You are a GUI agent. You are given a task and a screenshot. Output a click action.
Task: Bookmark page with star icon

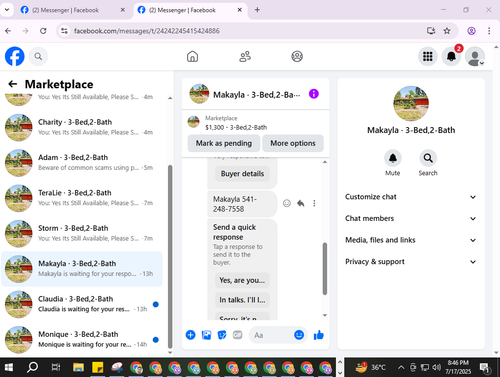pos(447,31)
